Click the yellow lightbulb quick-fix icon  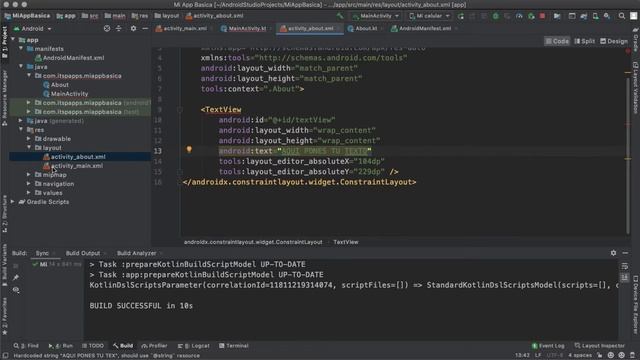click(189, 149)
